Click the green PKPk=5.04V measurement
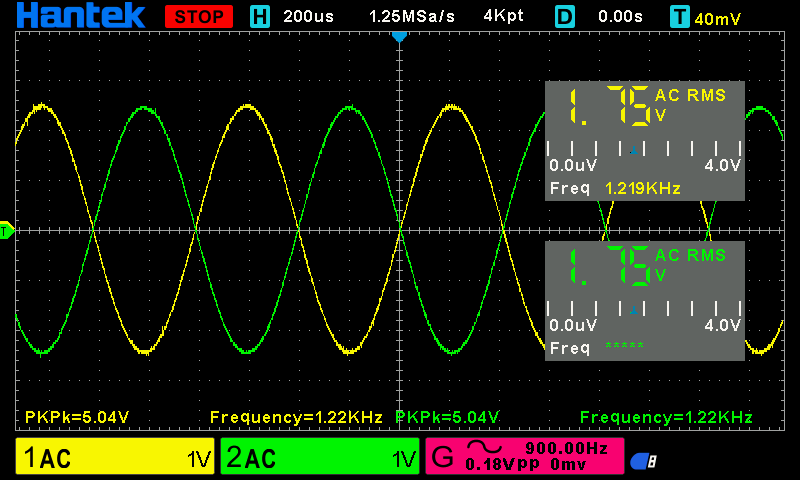The image size is (800, 480). 447,417
